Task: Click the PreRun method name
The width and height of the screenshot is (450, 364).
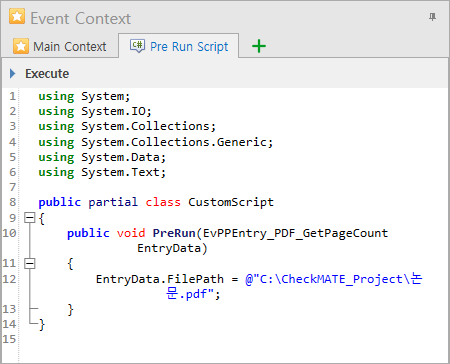Action: [174, 233]
